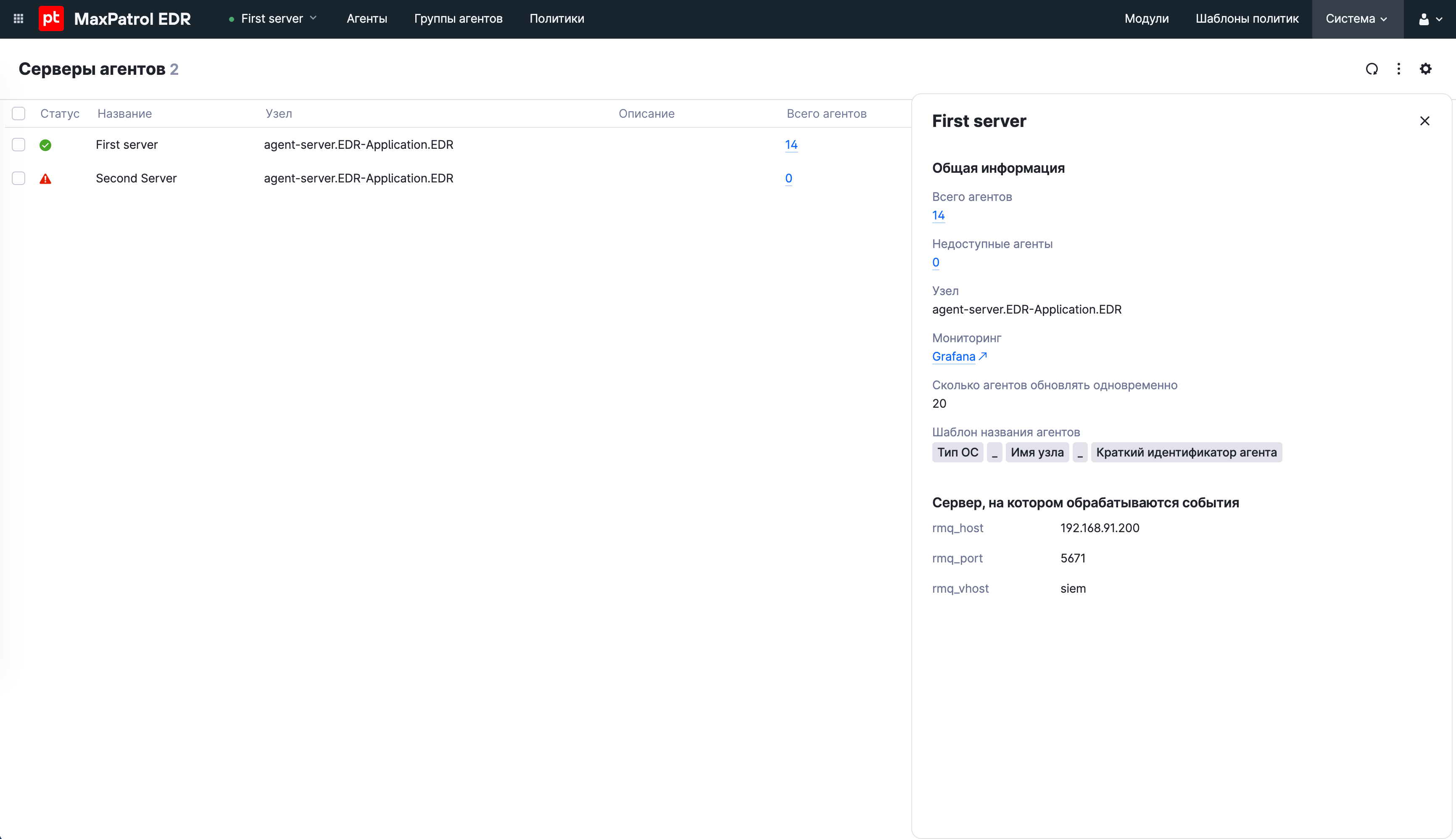
Task: Toggle the select-all checkbox in table header
Action: 18,113
